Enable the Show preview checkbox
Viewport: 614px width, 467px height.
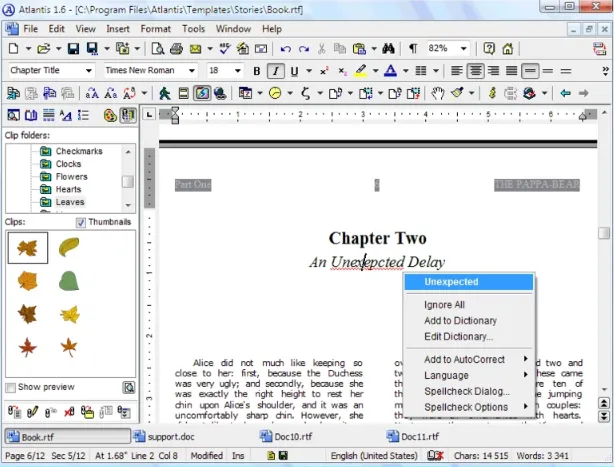[x=11, y=388]
